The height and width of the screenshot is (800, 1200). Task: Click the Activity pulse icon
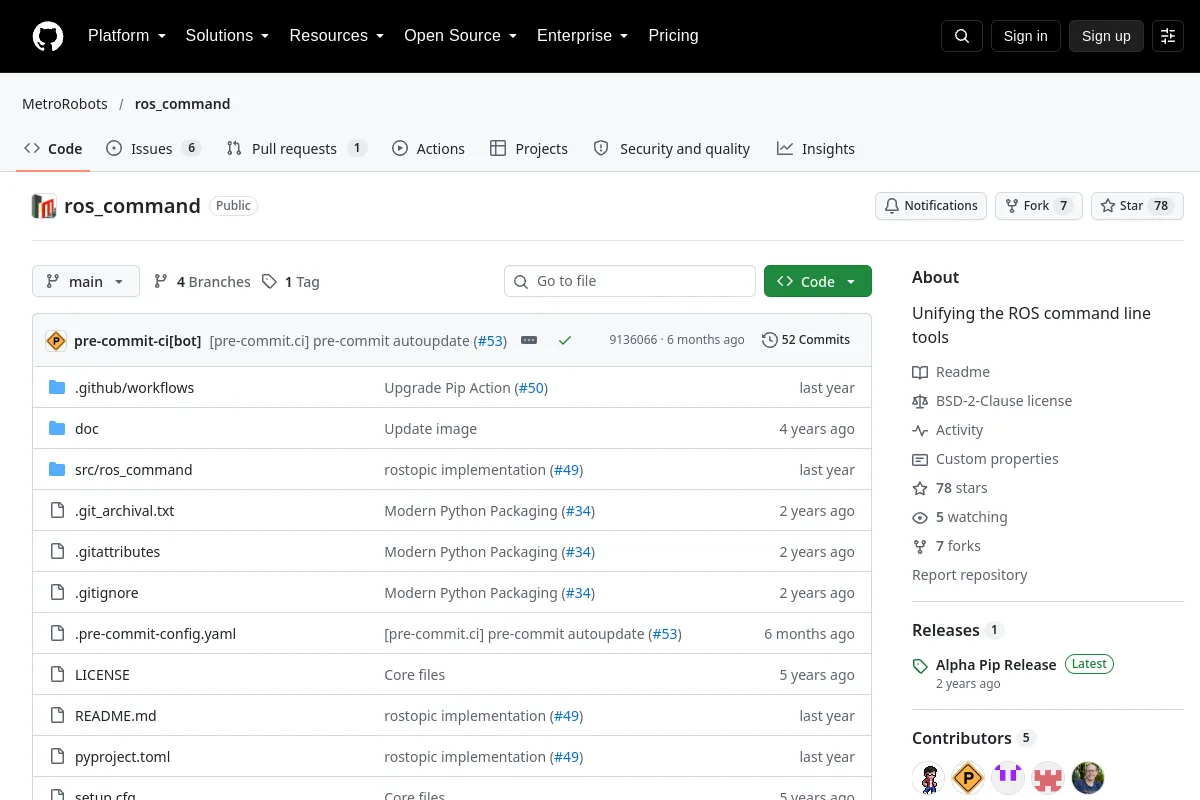pyautogui.click(x=920, y=430)
